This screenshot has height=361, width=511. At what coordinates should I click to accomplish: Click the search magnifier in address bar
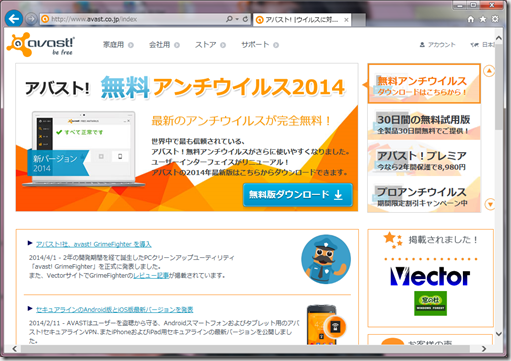229,19
